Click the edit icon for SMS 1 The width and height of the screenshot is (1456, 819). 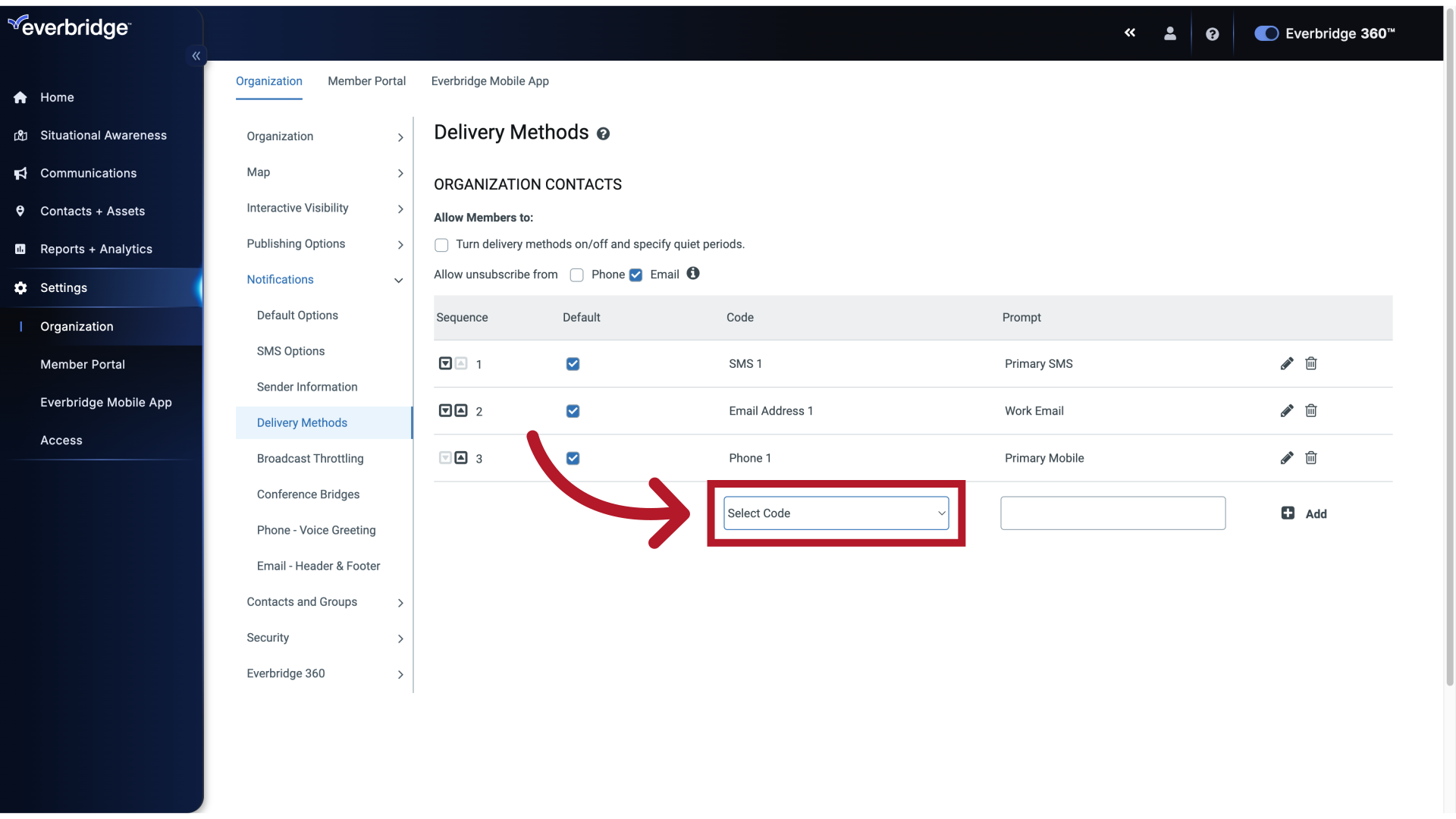(x=1287, y=363)
